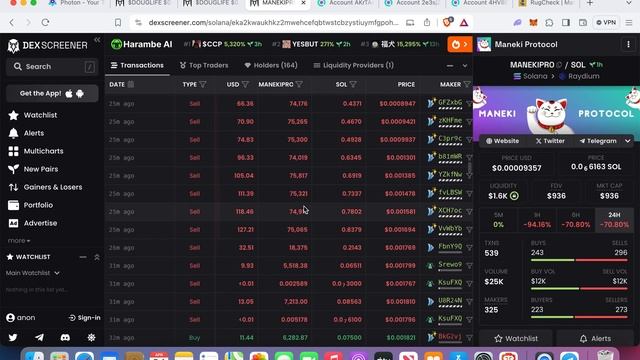Viewport: 640px width, 360px height.
Task: Open the SOL column filter
Action: 353,84
